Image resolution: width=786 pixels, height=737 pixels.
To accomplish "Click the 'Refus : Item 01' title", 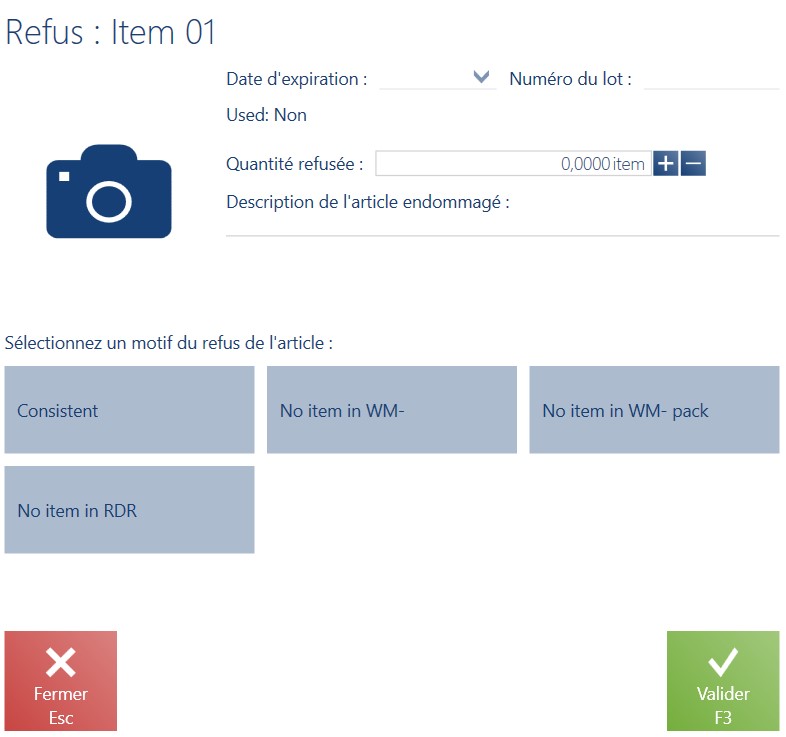I will coord(110,32).
